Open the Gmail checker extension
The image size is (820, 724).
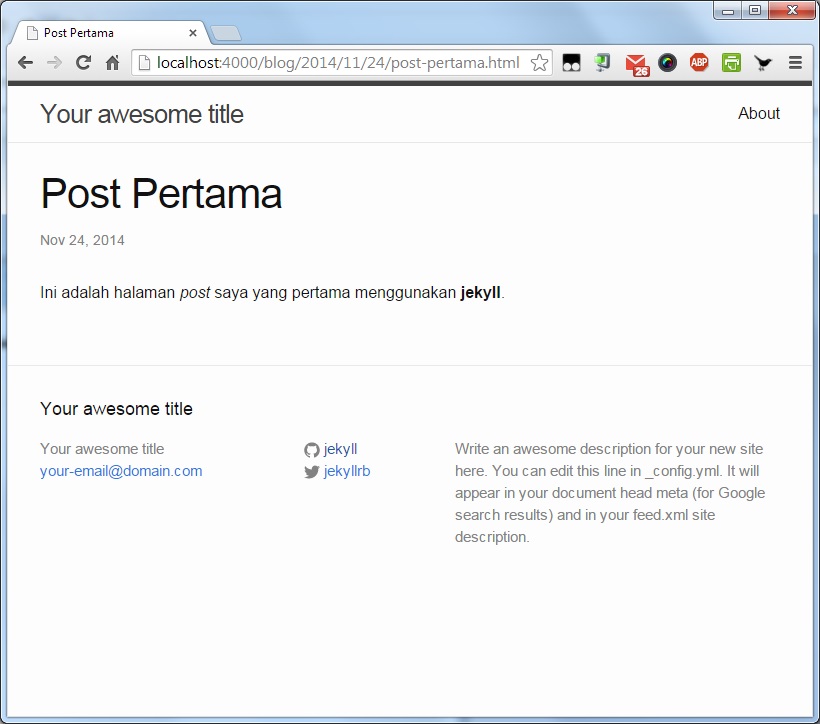pos(636,64)
